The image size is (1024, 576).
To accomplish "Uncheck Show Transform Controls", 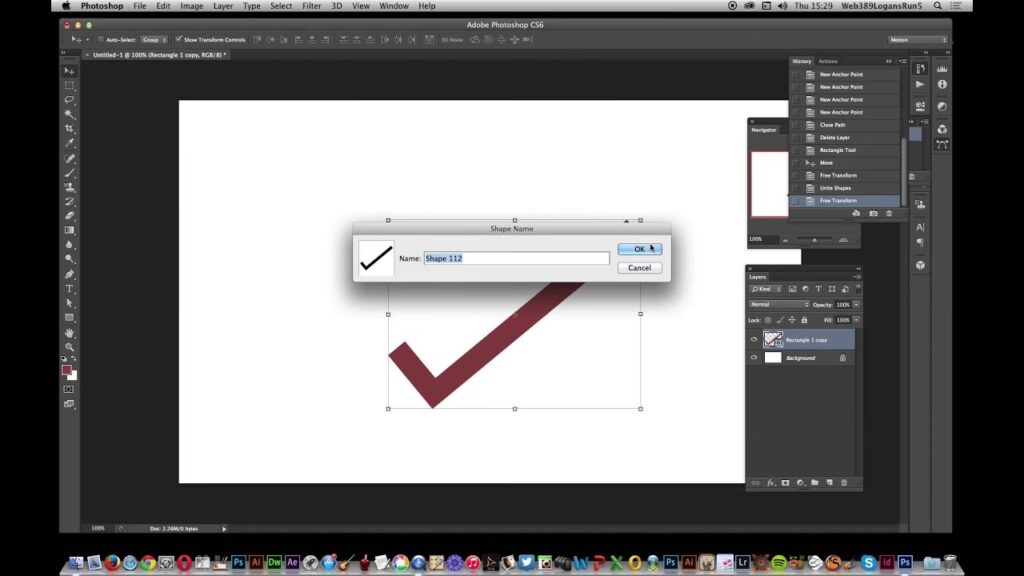I will point(179,40).
